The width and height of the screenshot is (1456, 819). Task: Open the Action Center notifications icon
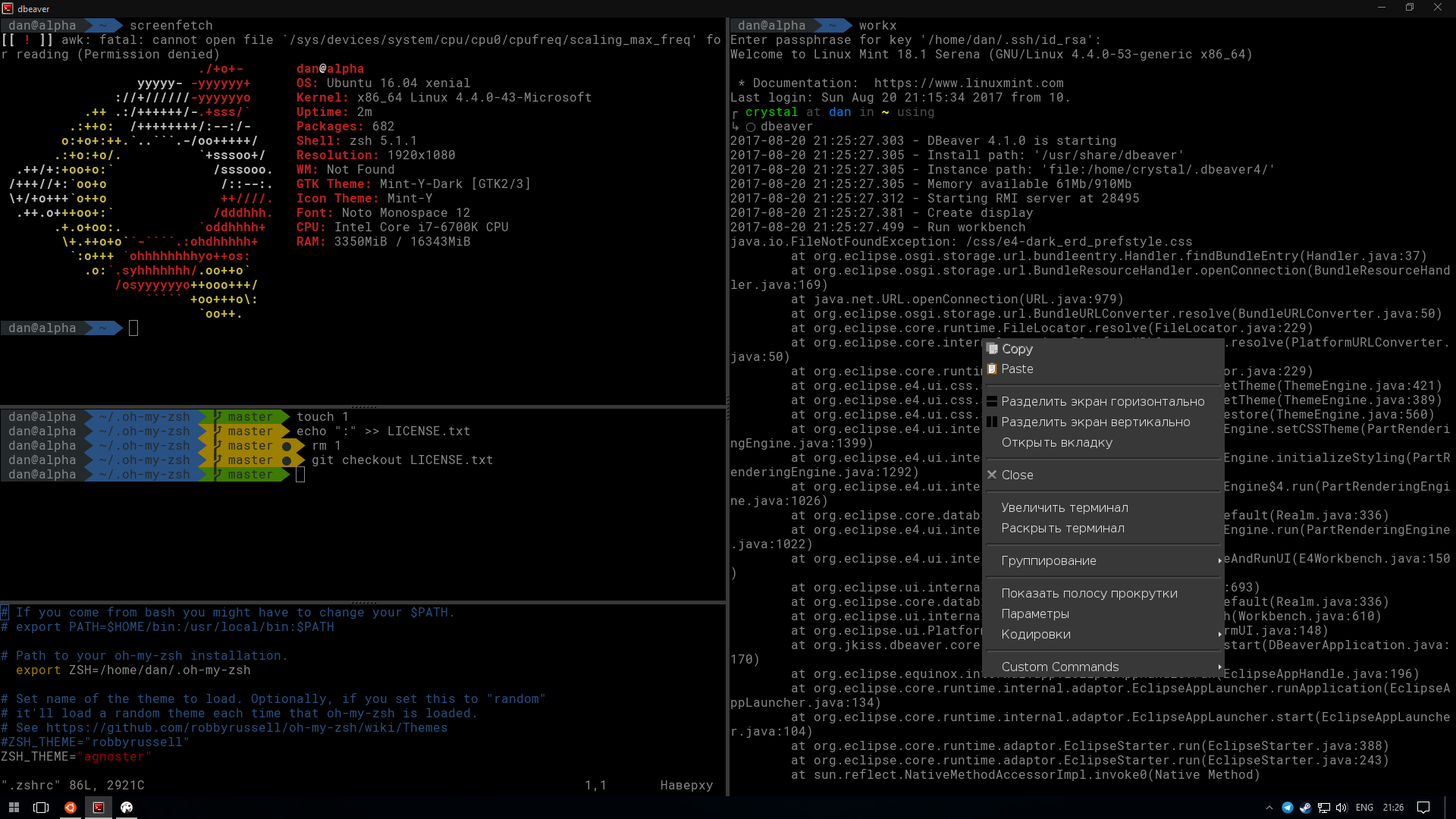tap(1423, 808)
